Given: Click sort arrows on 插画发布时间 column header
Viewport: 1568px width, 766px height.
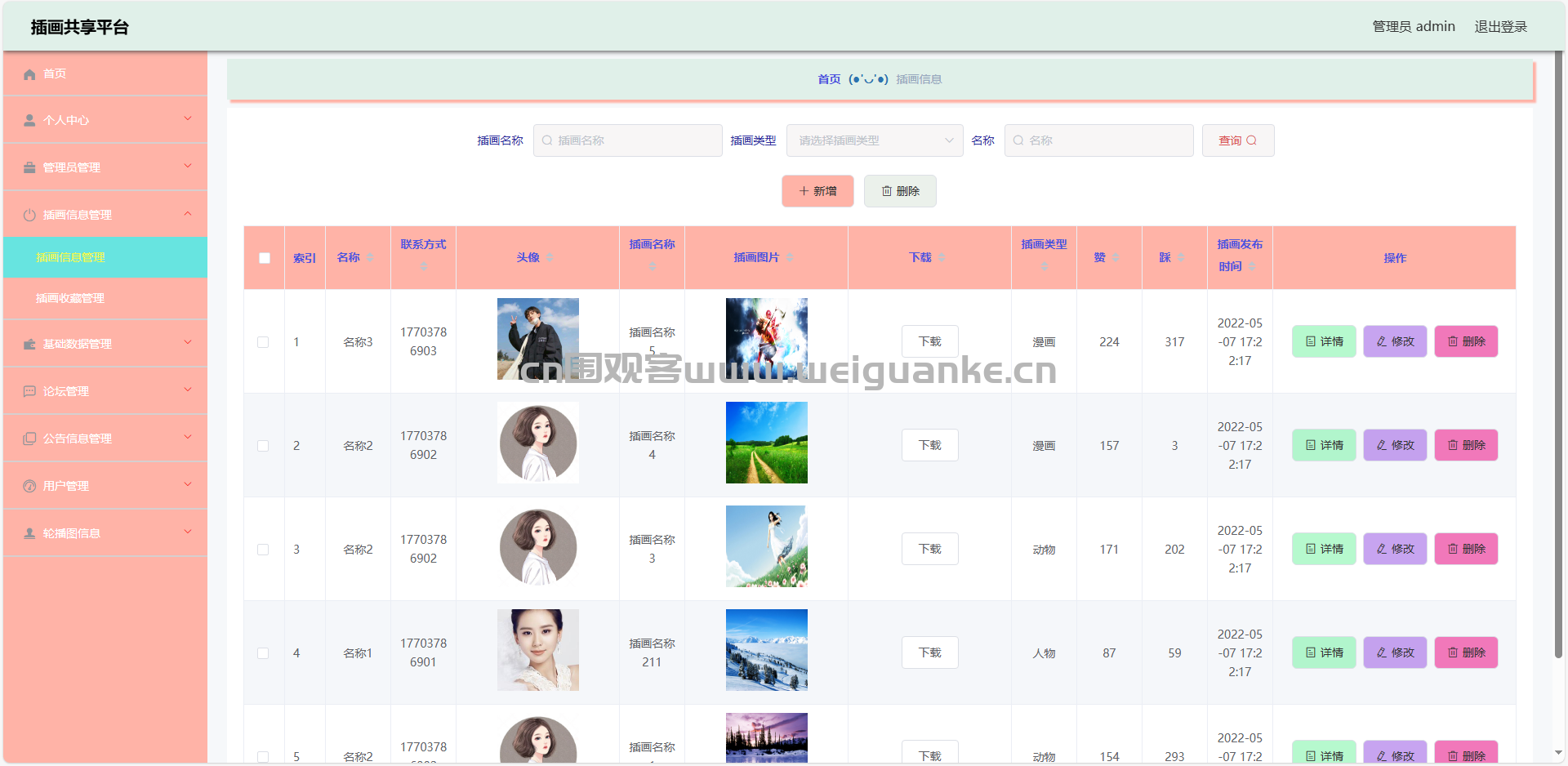Looking at the screenshot, I should point(1252,267).
